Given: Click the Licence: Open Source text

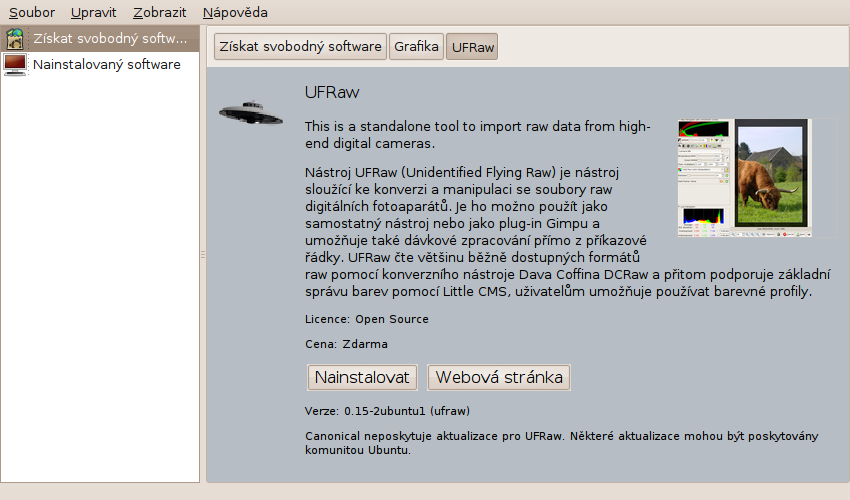Looking at the screenshot, I should pyautogui.click(x=366, y=319).
